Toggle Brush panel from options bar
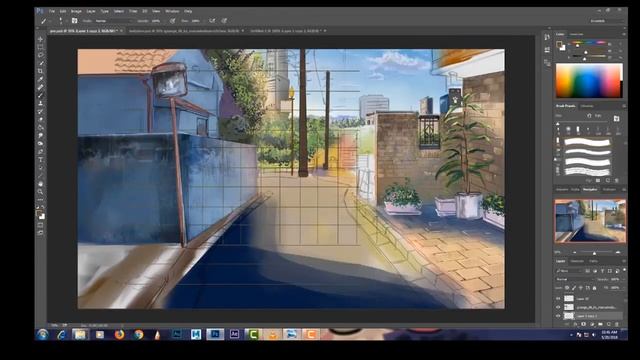640x360 pixels. point(74,20)
